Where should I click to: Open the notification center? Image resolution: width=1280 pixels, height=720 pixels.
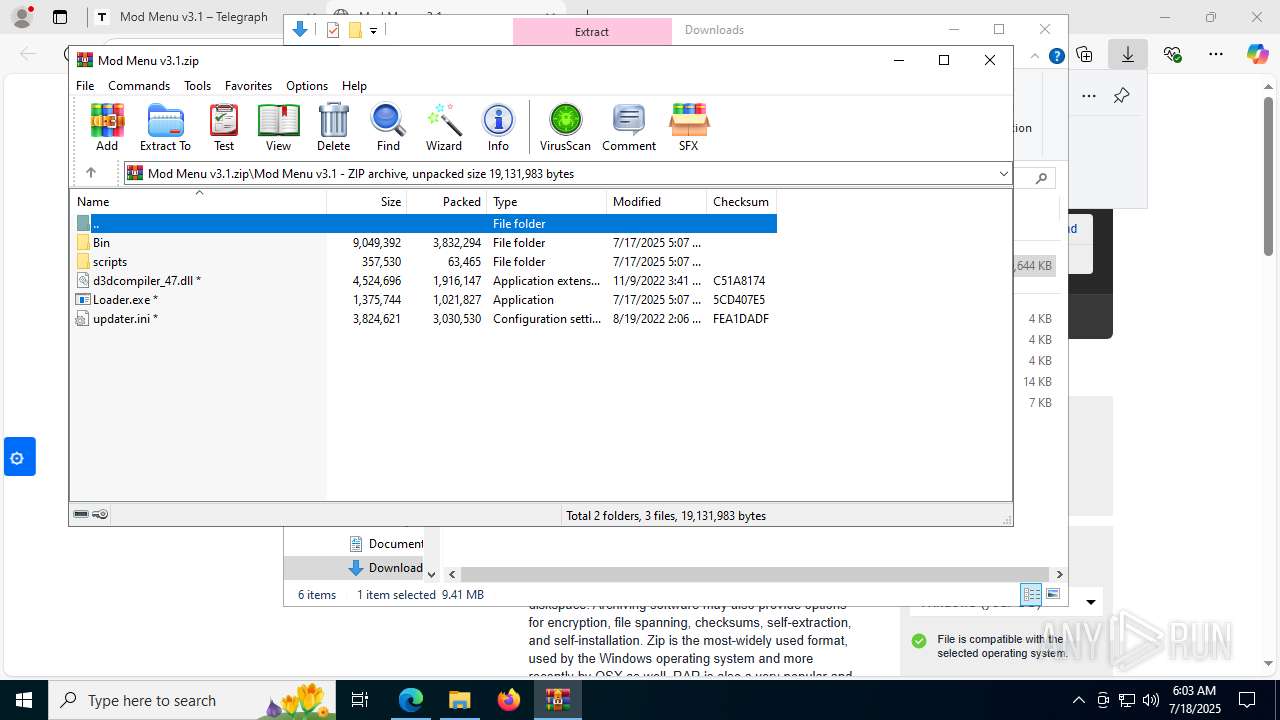(x=1247, y=700)
